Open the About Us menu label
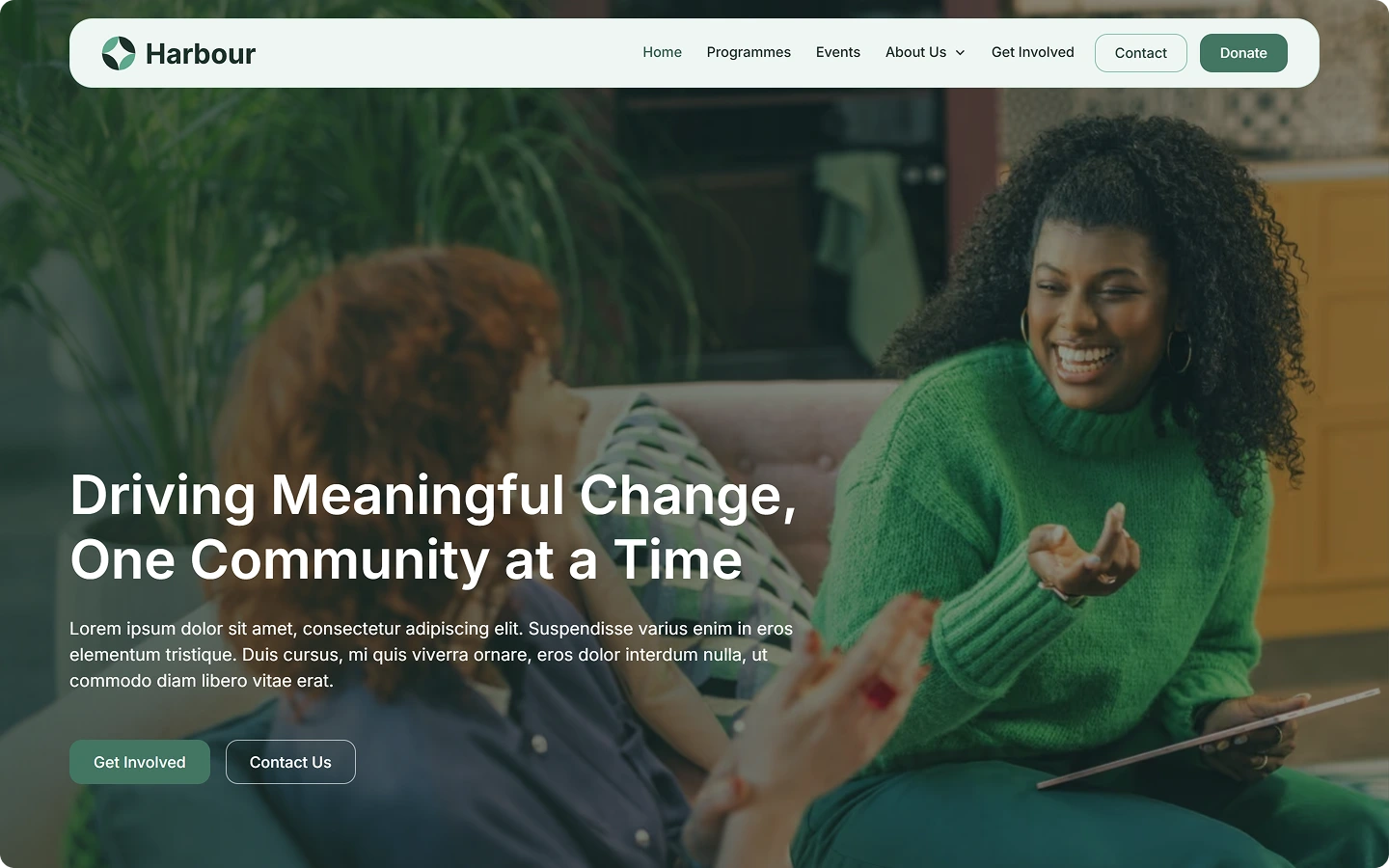This screenshot has width=1389, height=868. (915, 52)
